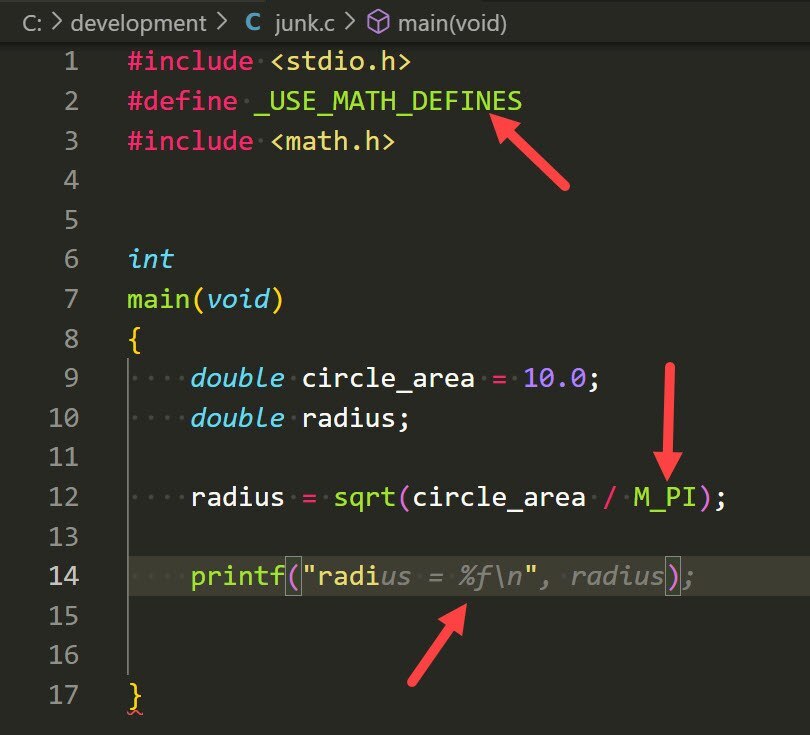Click the cube symbol icon before main(void)
Viewport: 810px width, 735px height.
tap(378, 23)
